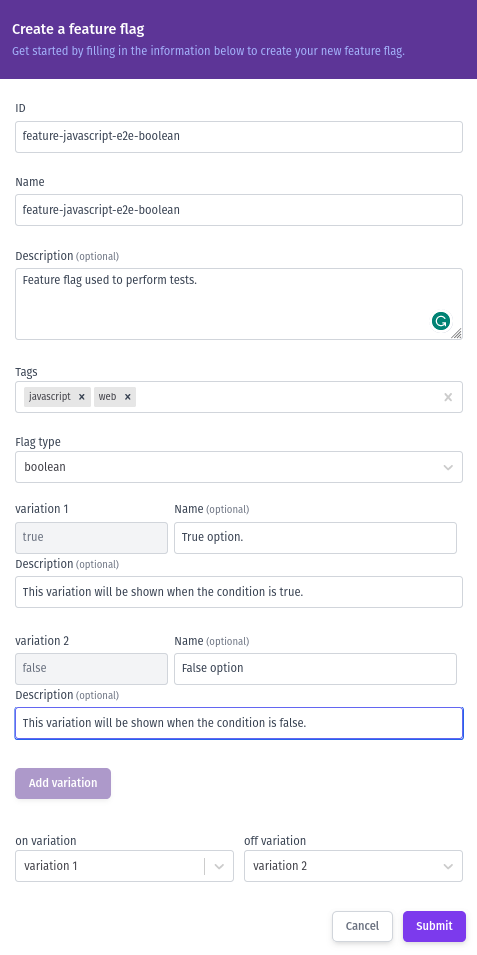Click variation 2 description field
Screen dimensions: 477x955
(239, 723)
